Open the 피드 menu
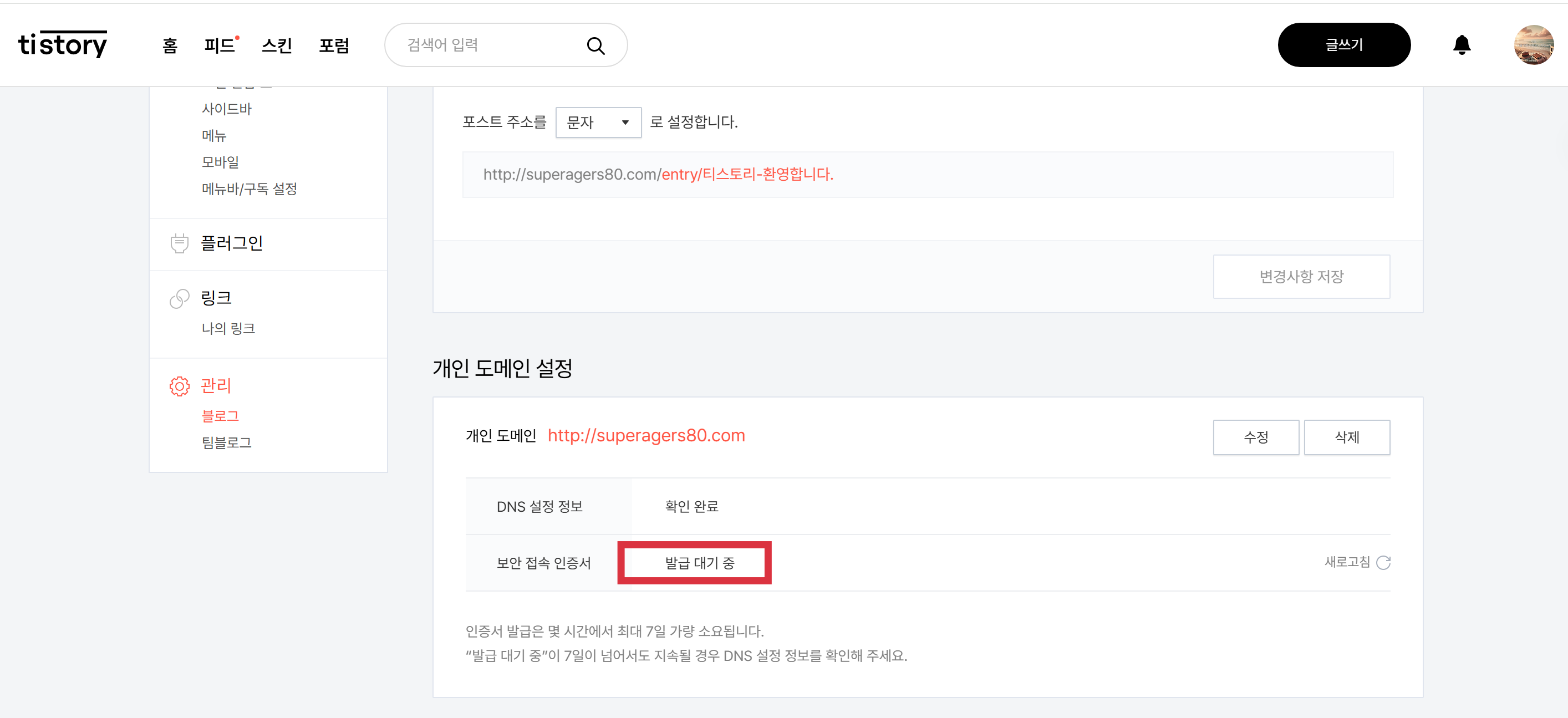The image size is (1568, 718). 220,45
